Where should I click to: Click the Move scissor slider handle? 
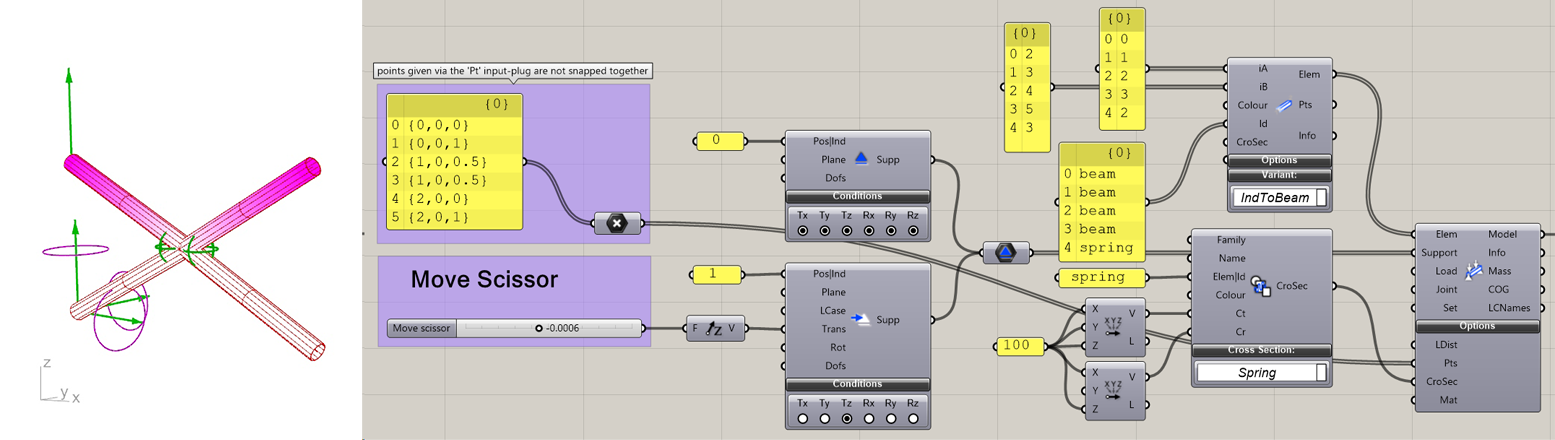[x=539, y=328]
